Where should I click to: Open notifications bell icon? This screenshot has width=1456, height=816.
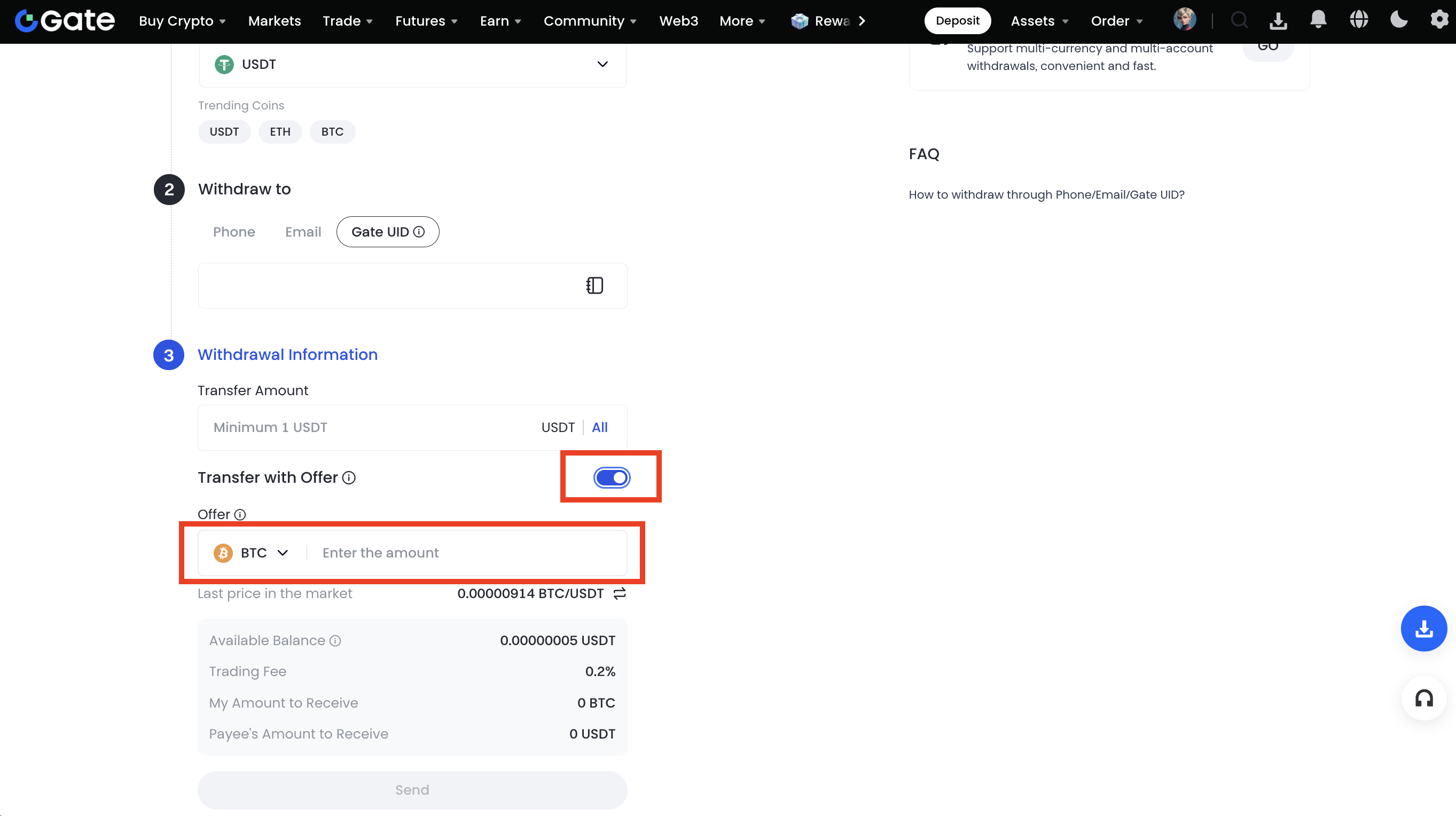[x=1318, y=20]
